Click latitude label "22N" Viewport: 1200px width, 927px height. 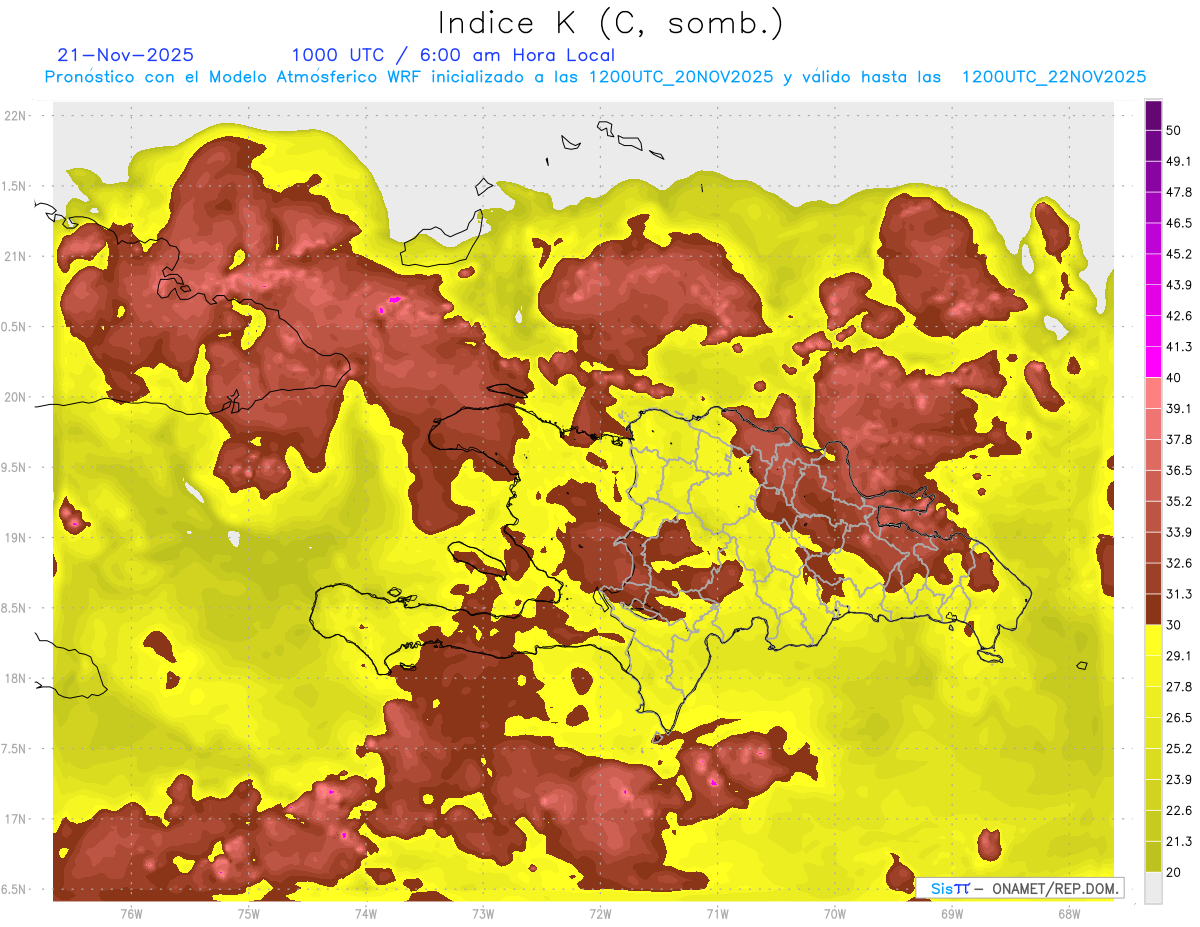click(17, 116)
